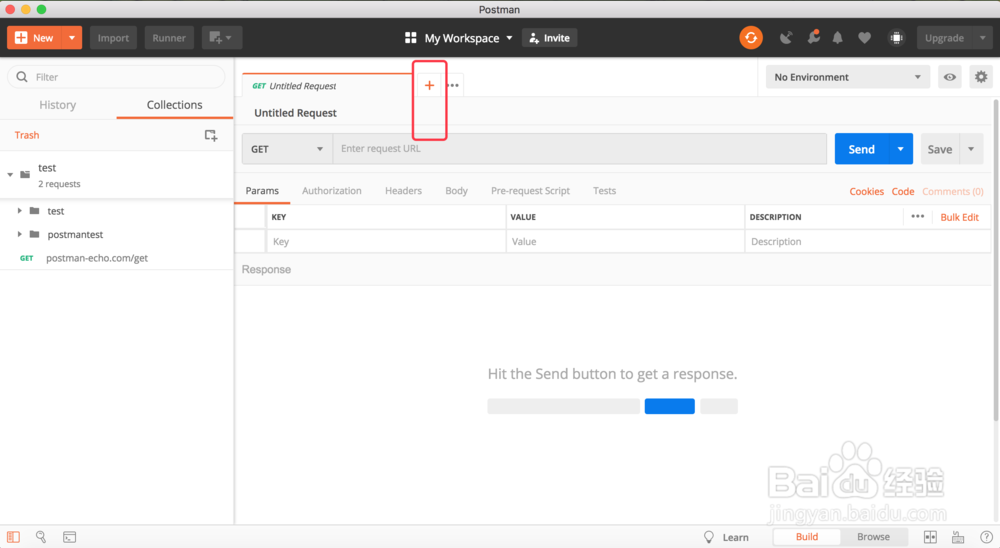The image size is (1000, 548).
Task: Expand the postmantest folder
Action: pos(19,234)
